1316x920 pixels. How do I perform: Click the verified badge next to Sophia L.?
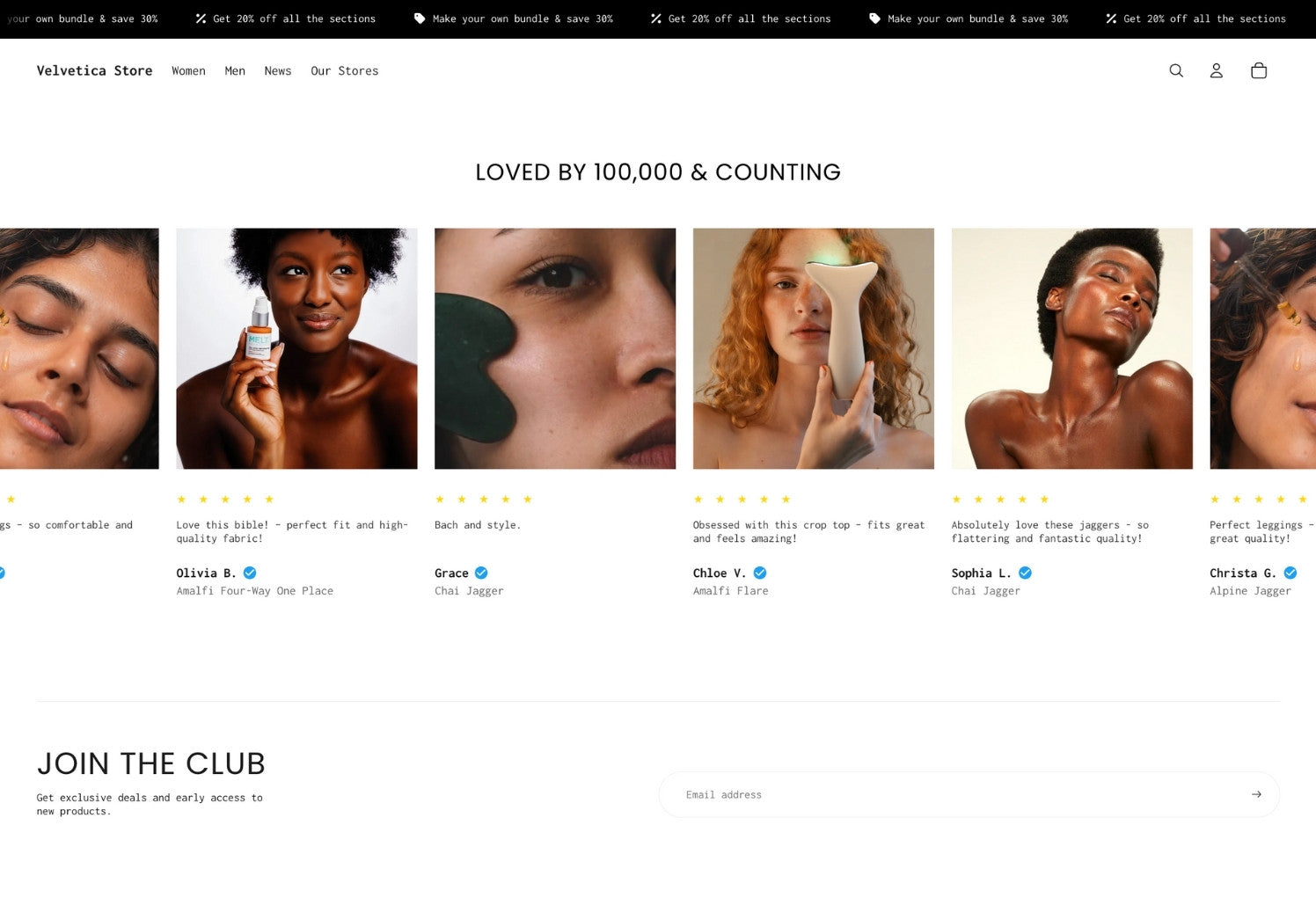point(1024,573)
